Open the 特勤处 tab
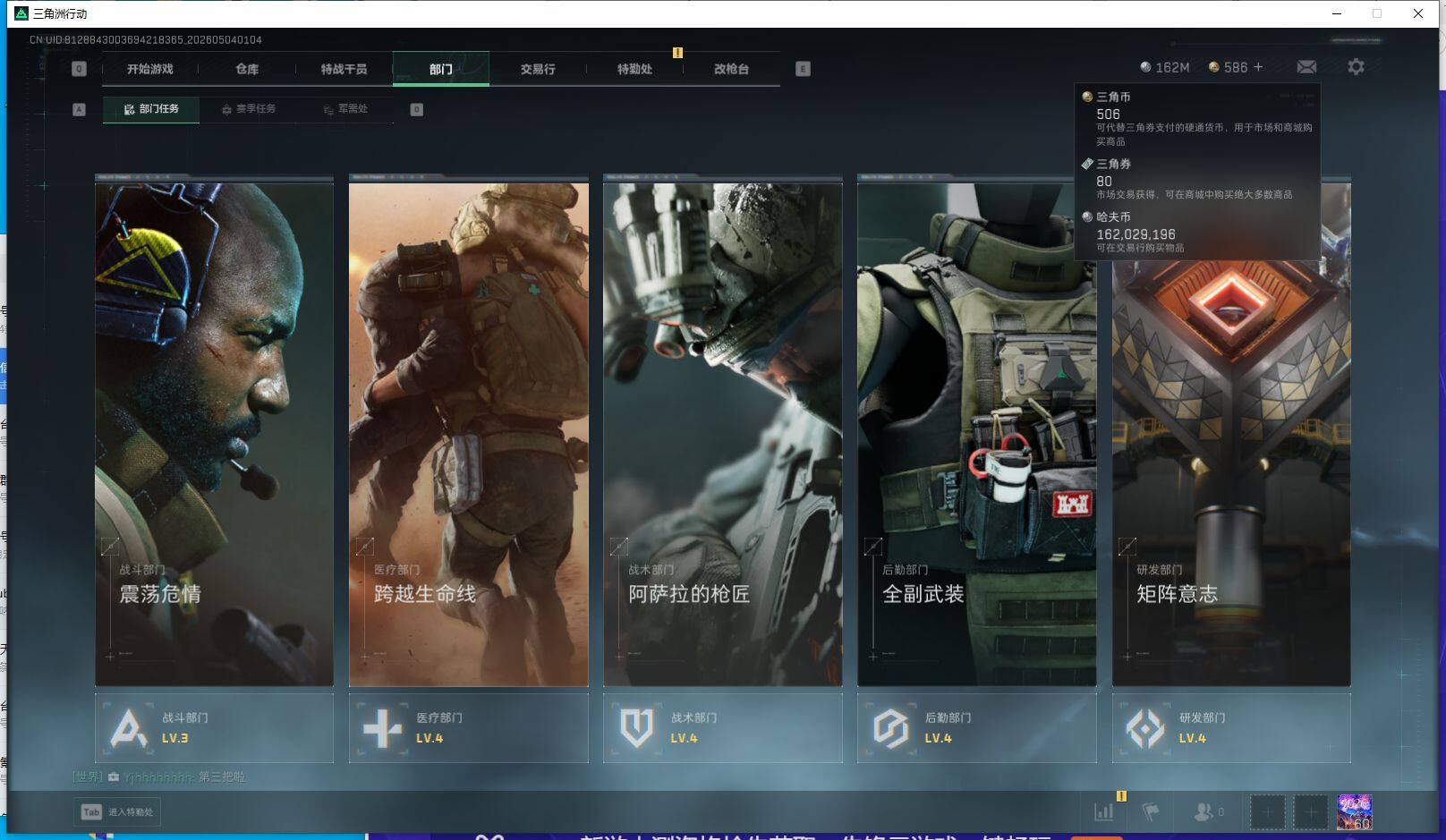Screen dimensions: 1446x840 point(634,69)
